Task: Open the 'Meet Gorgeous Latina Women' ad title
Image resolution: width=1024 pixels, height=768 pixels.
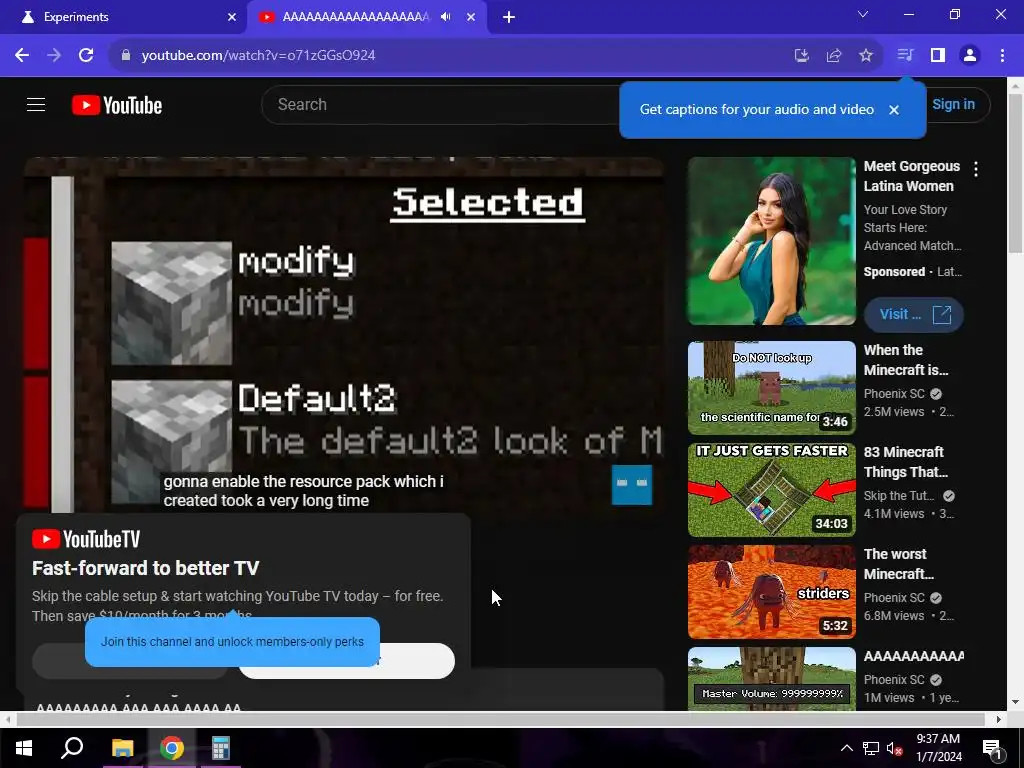Action: pos(912,176)
